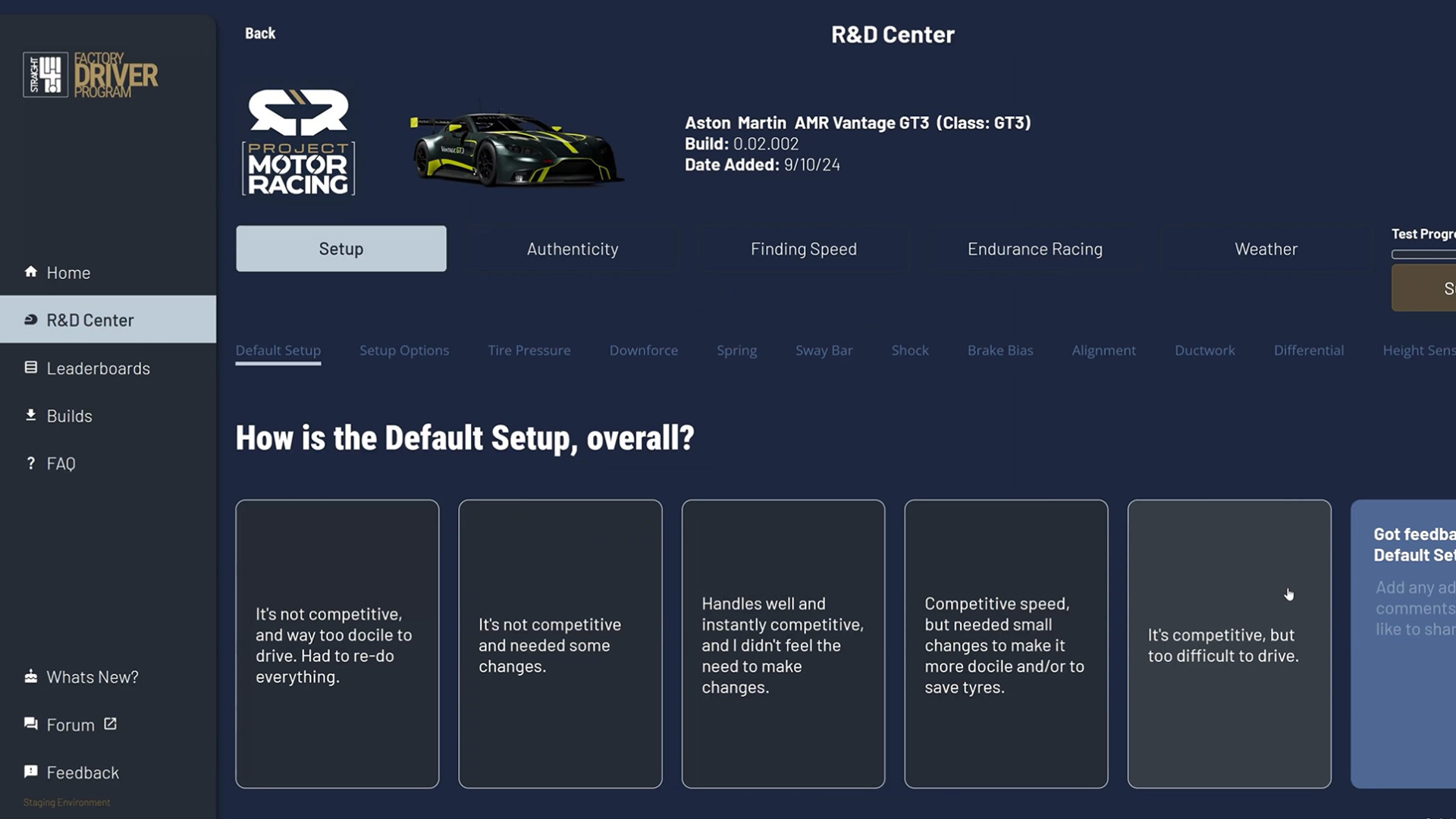Screen dimensions: 1456x819
Task: Click the FAQ question mark icon
Action: (x=31, y=463)
